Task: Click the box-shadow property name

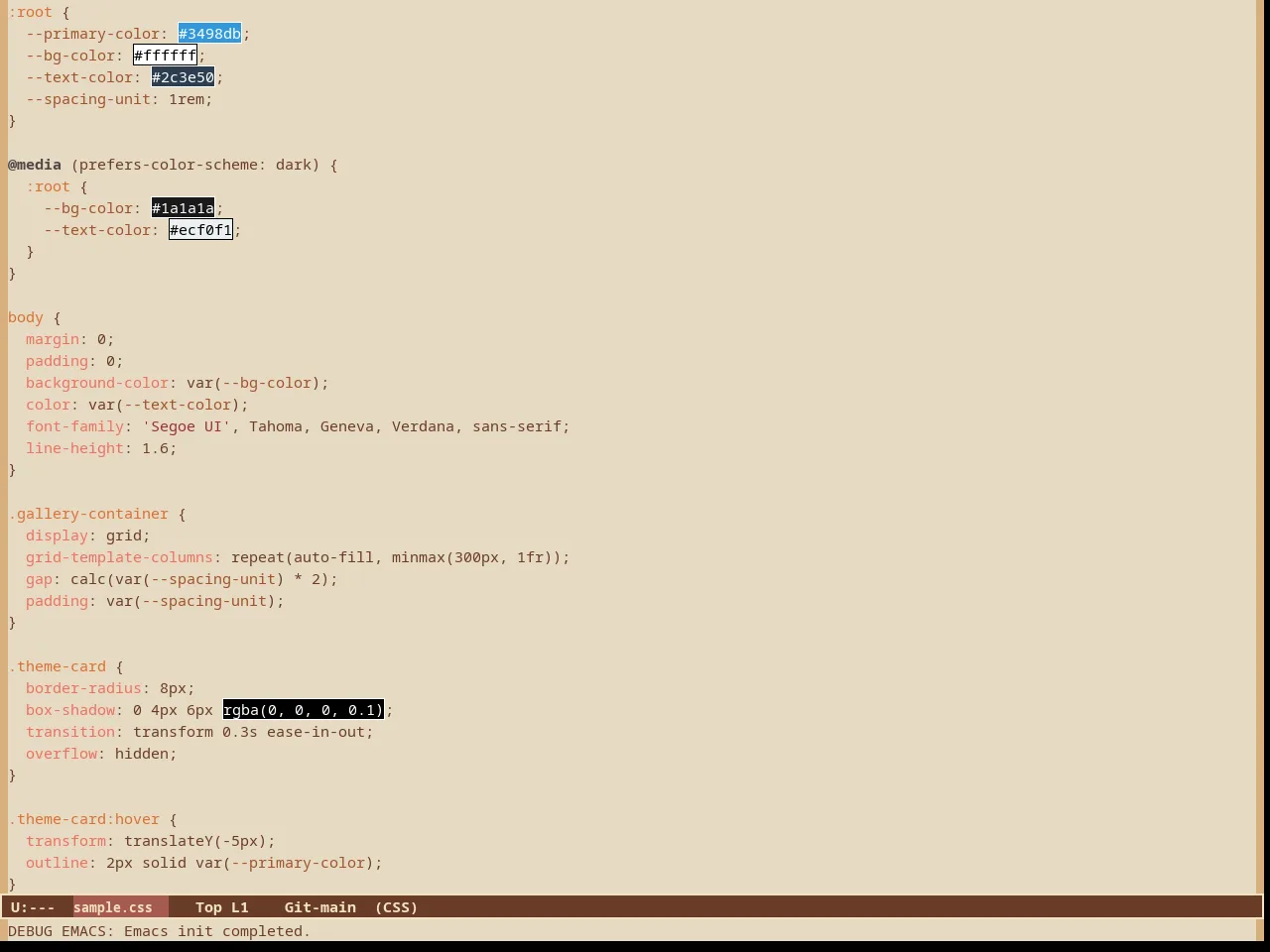Action: pos(70,710)
